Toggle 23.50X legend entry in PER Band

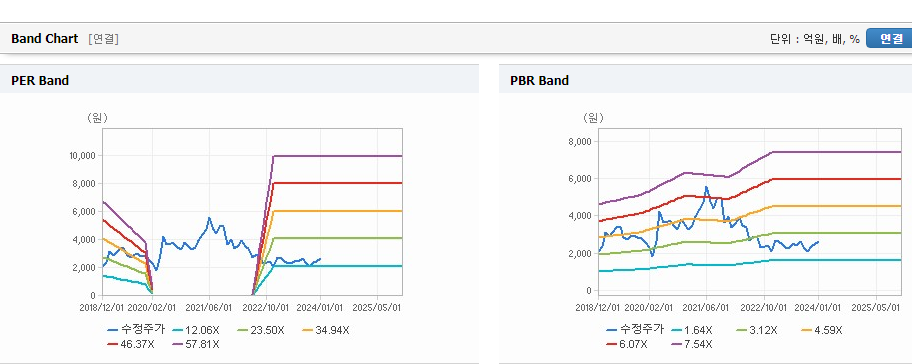[x=262, y=330]
